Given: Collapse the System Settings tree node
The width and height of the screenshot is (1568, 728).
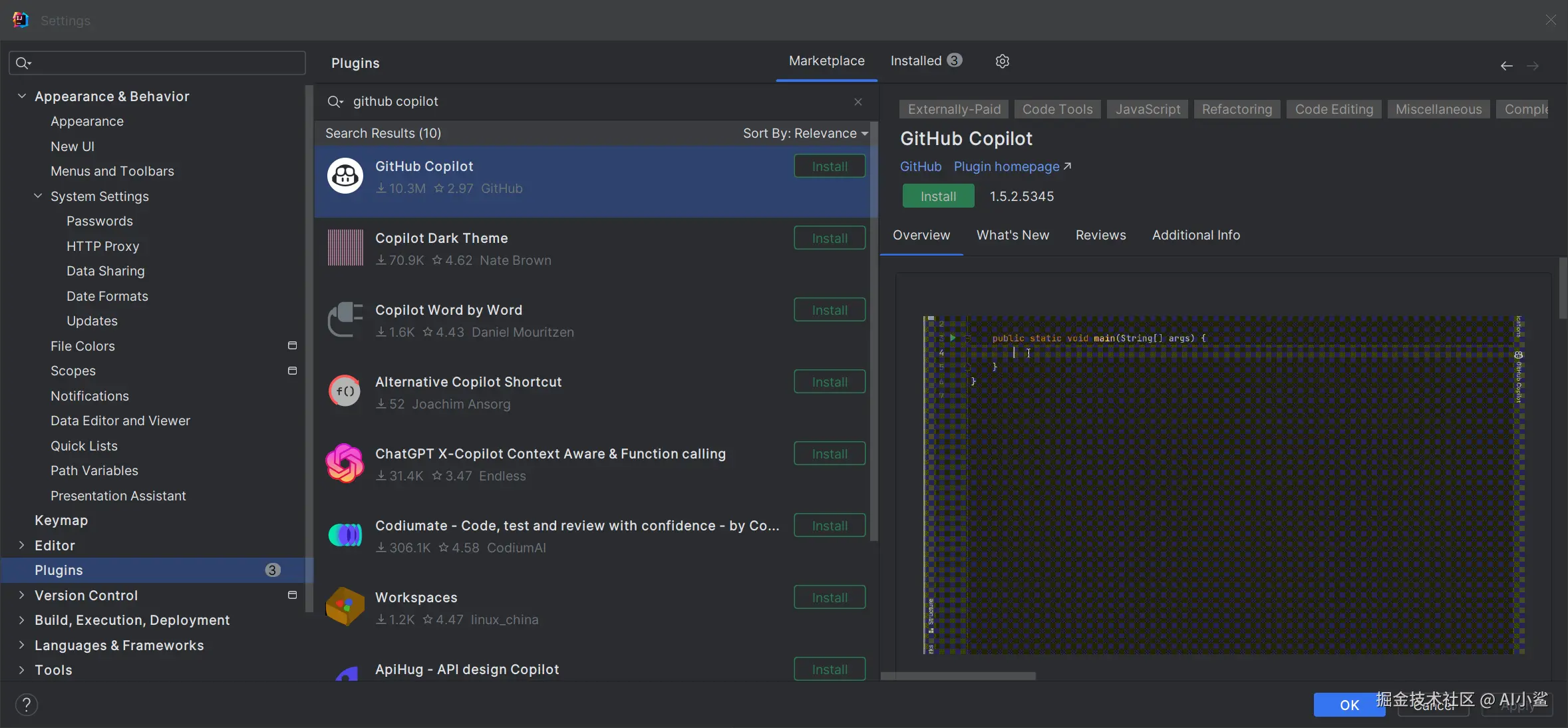Looking at the screenshot, I should click(x=38, y=196).
